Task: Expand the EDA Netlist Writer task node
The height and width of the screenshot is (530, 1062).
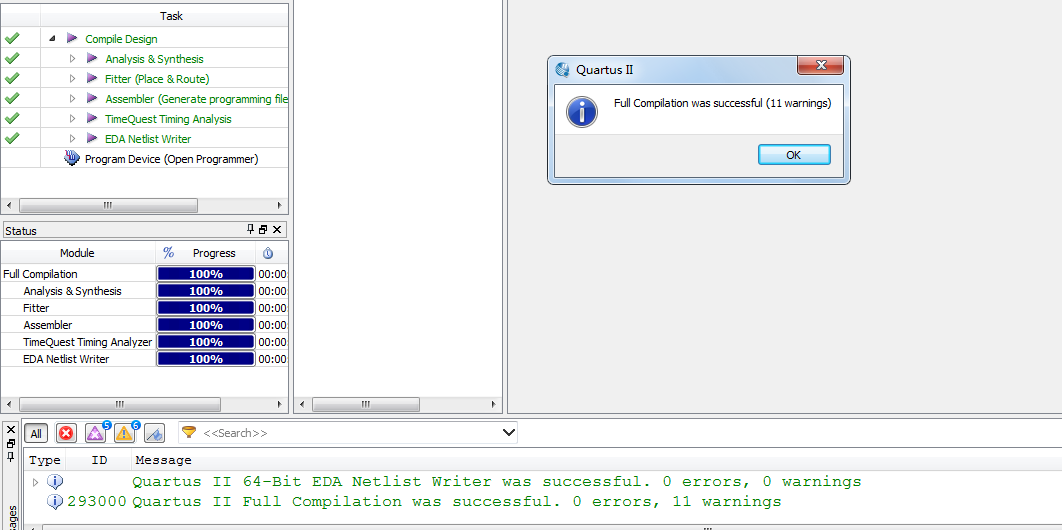Action: click(x=73, y=139)
